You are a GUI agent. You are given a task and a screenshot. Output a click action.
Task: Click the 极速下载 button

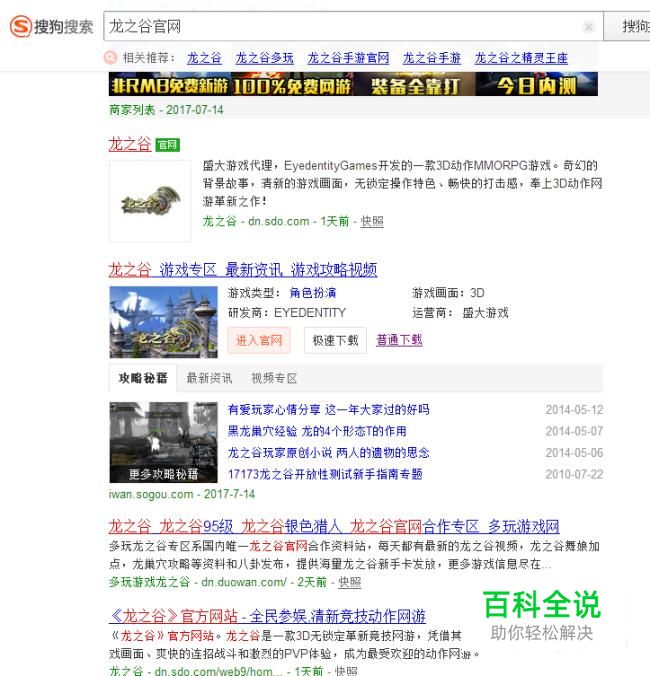(x=335, y=340)
